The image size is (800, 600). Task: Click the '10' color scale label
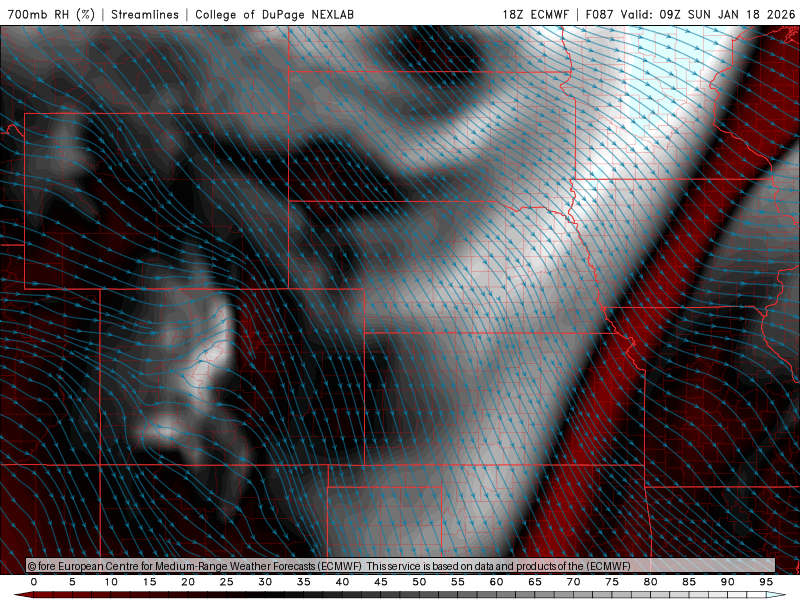(x=111, y=582)
